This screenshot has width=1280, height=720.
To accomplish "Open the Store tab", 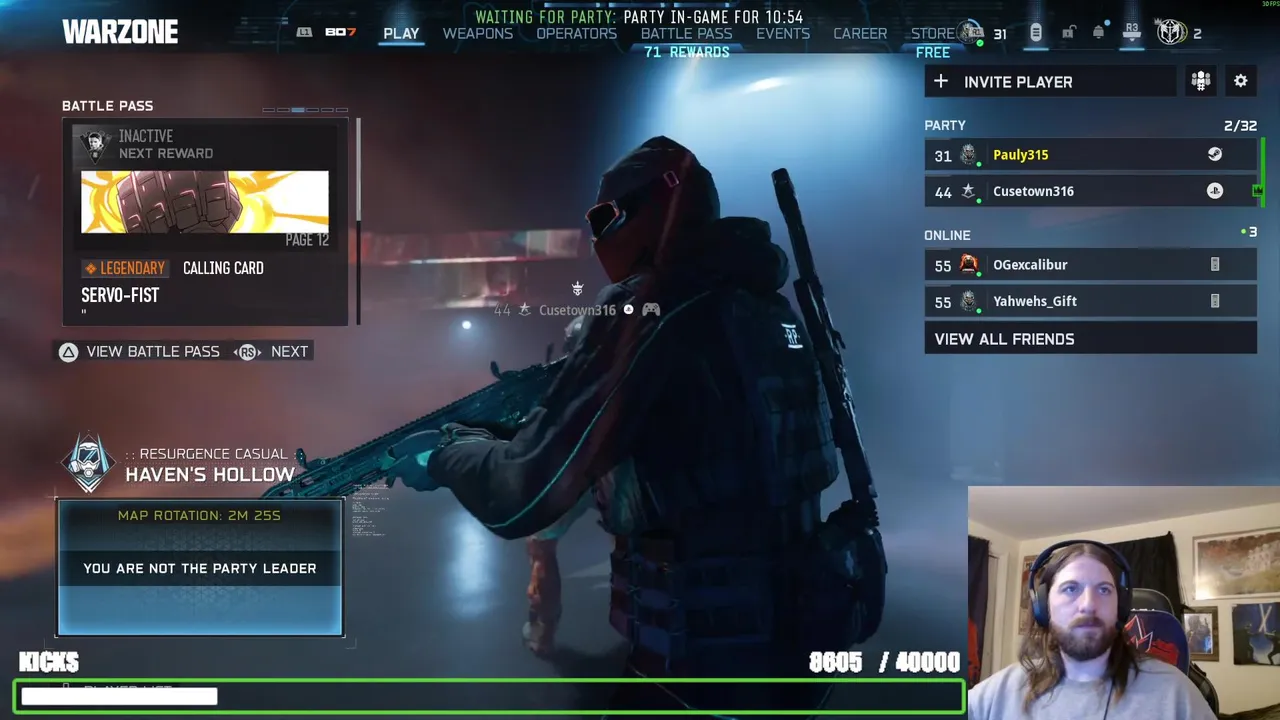I will coord(933,33).
